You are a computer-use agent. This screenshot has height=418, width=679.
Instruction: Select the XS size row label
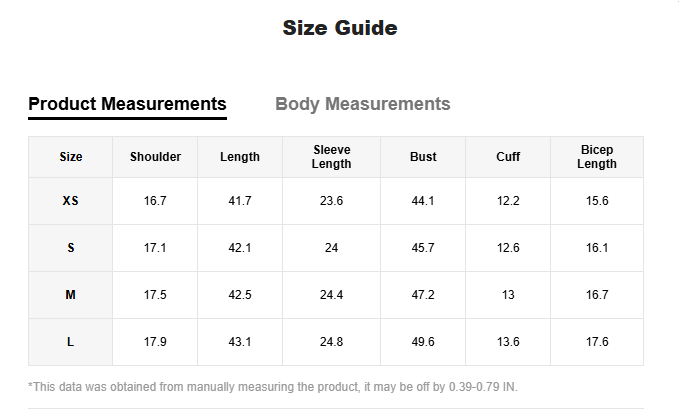(x=70, y=201)
